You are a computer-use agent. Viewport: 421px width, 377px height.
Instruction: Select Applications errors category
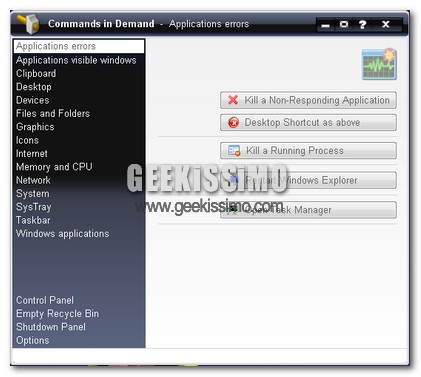pos(79,46)
